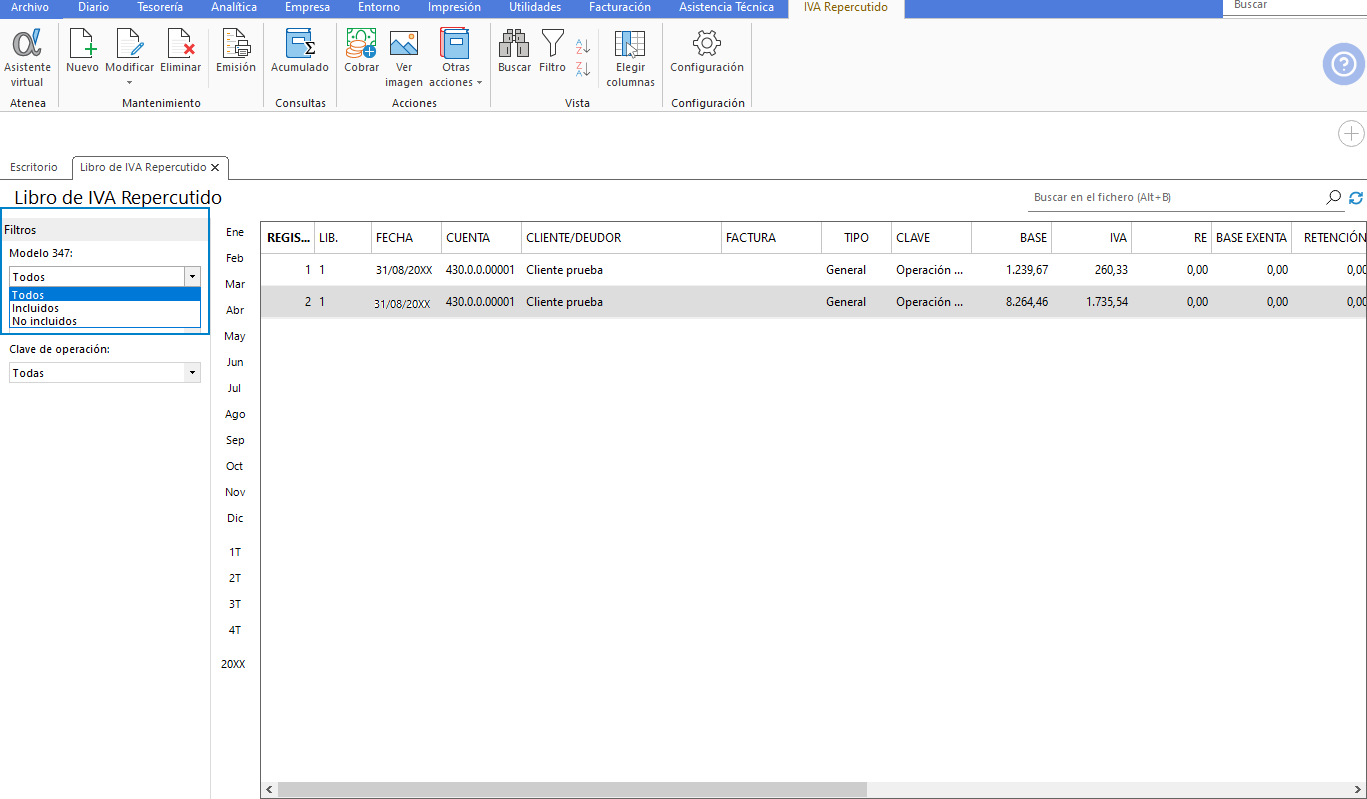
Task: Switch to the Utilidades ribbon tab
Action: tap(535, 7)
